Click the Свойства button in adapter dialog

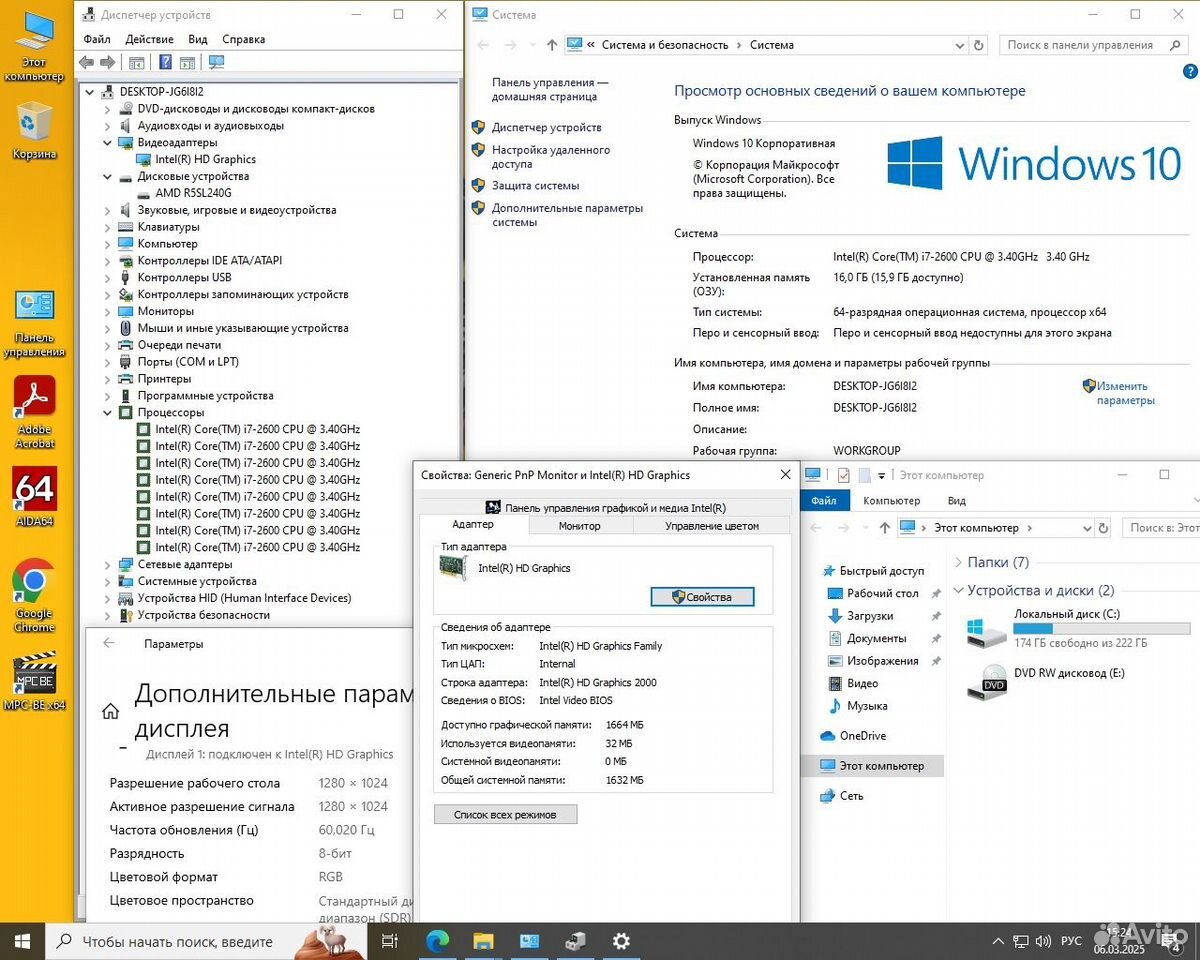702,597
